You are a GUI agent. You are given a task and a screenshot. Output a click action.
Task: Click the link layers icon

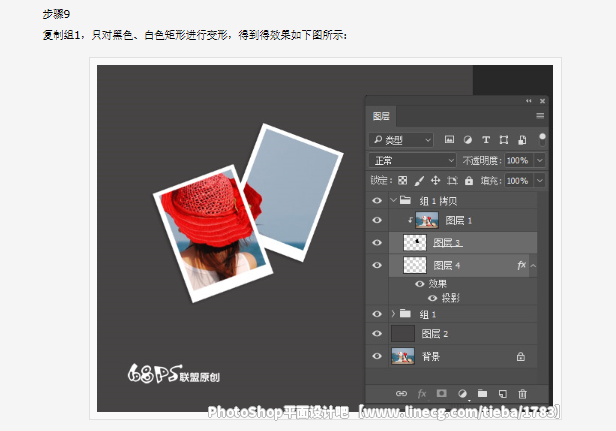[401, 393]
